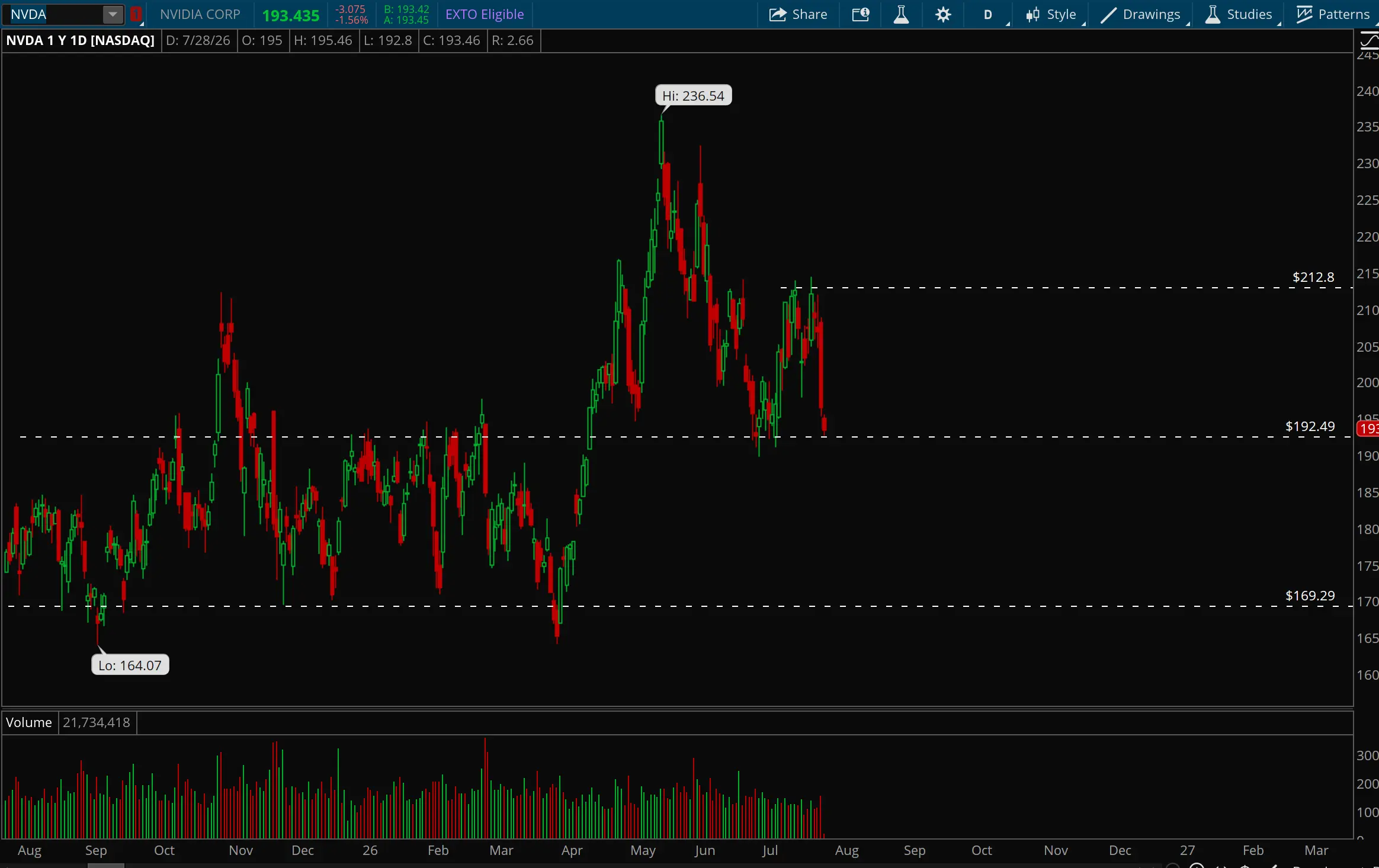This screenshot has width=1379, height=868.
Task: Open the Studies menu
Action: pyautogui.click(x=1239, y=14)
